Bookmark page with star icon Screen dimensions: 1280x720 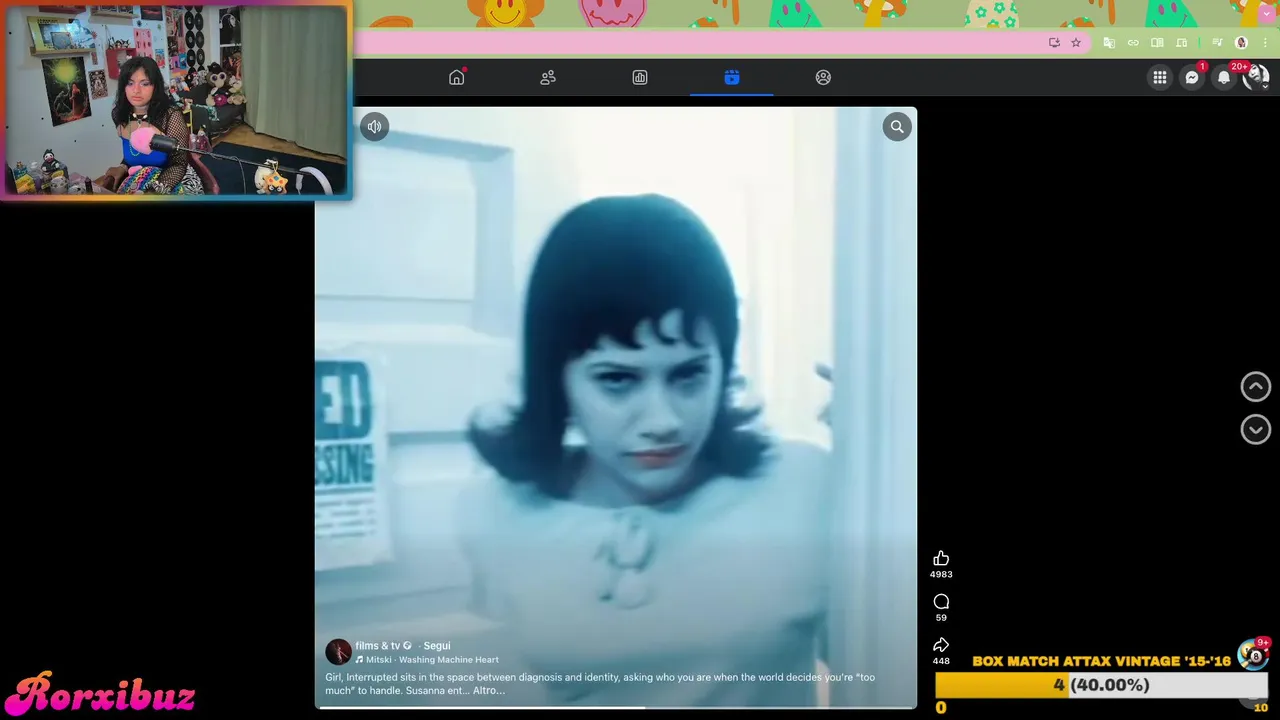pyautogui.click(x=1076, y=43)
